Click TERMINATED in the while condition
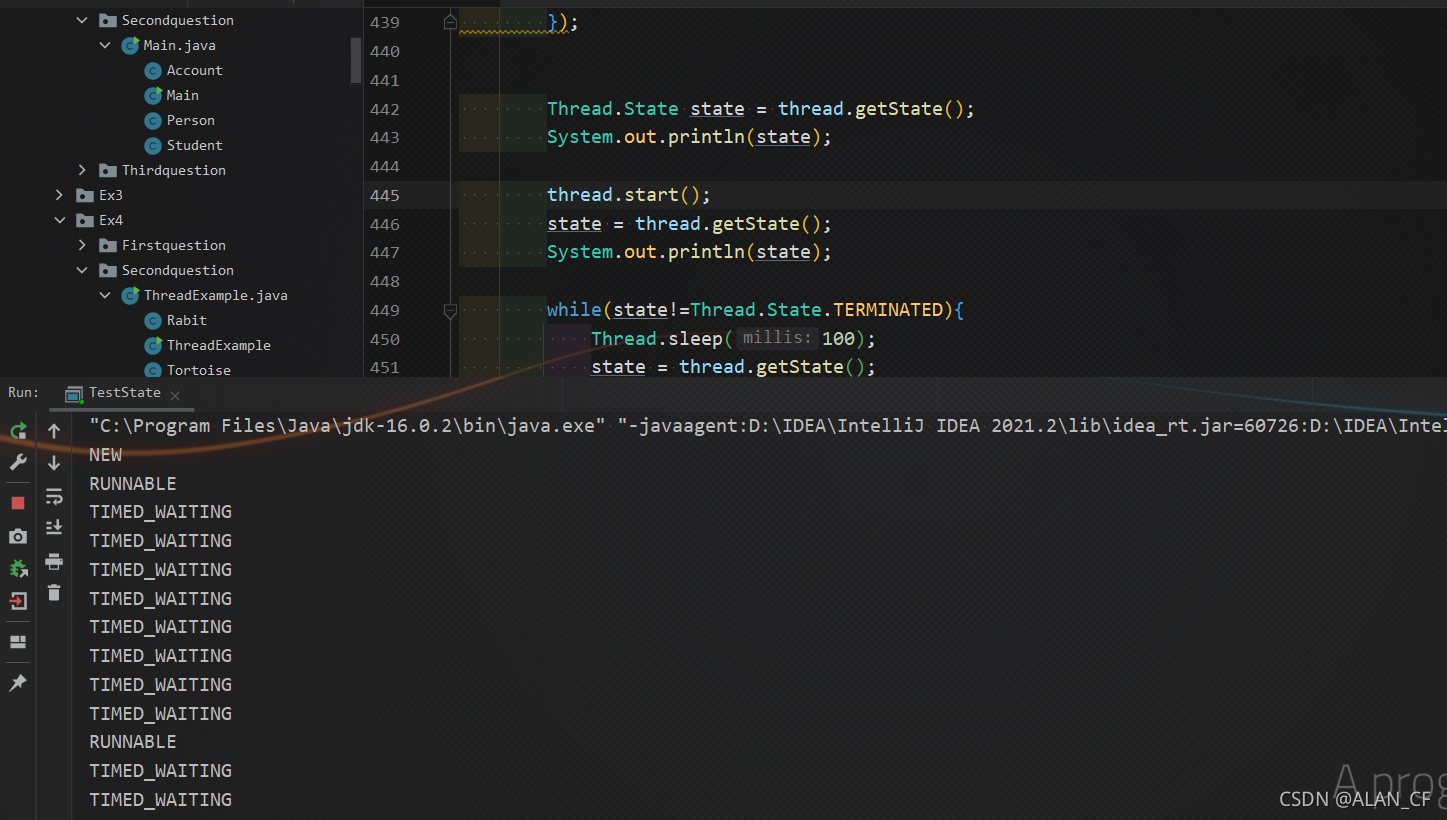This screenshot has width=1447, height=820. pos(888,310)
